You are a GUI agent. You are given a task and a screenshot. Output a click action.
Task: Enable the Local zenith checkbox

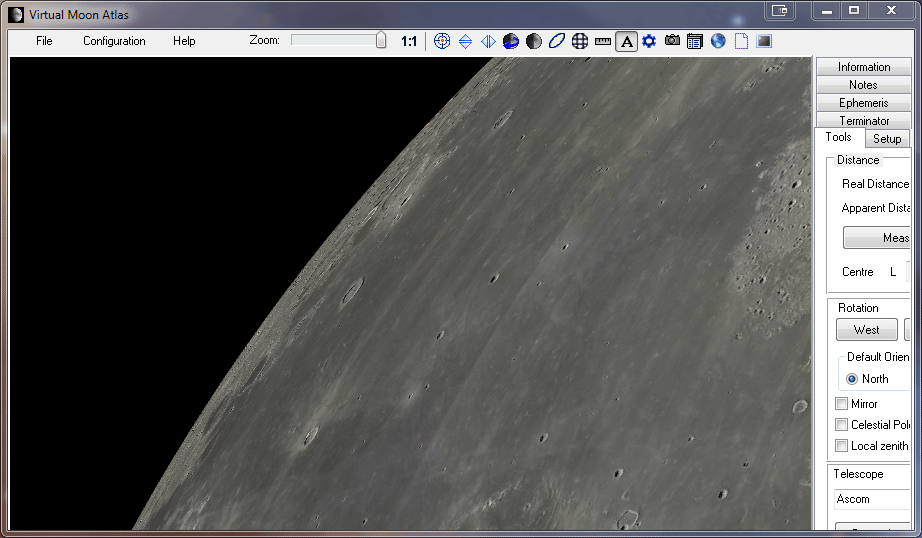coord(841,446)
